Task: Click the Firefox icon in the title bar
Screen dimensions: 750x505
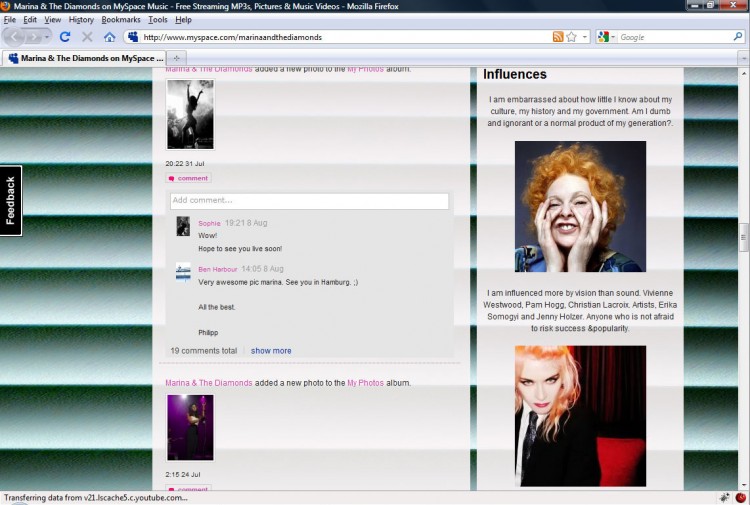Action: coord(5,6)
